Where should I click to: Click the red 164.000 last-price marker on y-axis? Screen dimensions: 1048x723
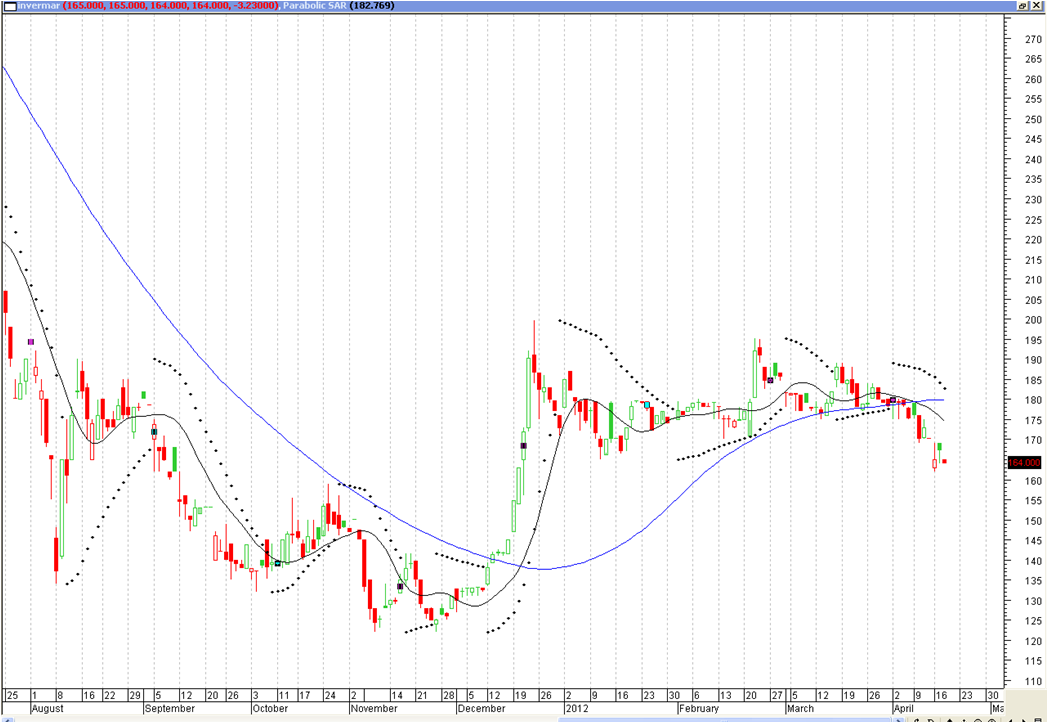tap(1024, 462)
